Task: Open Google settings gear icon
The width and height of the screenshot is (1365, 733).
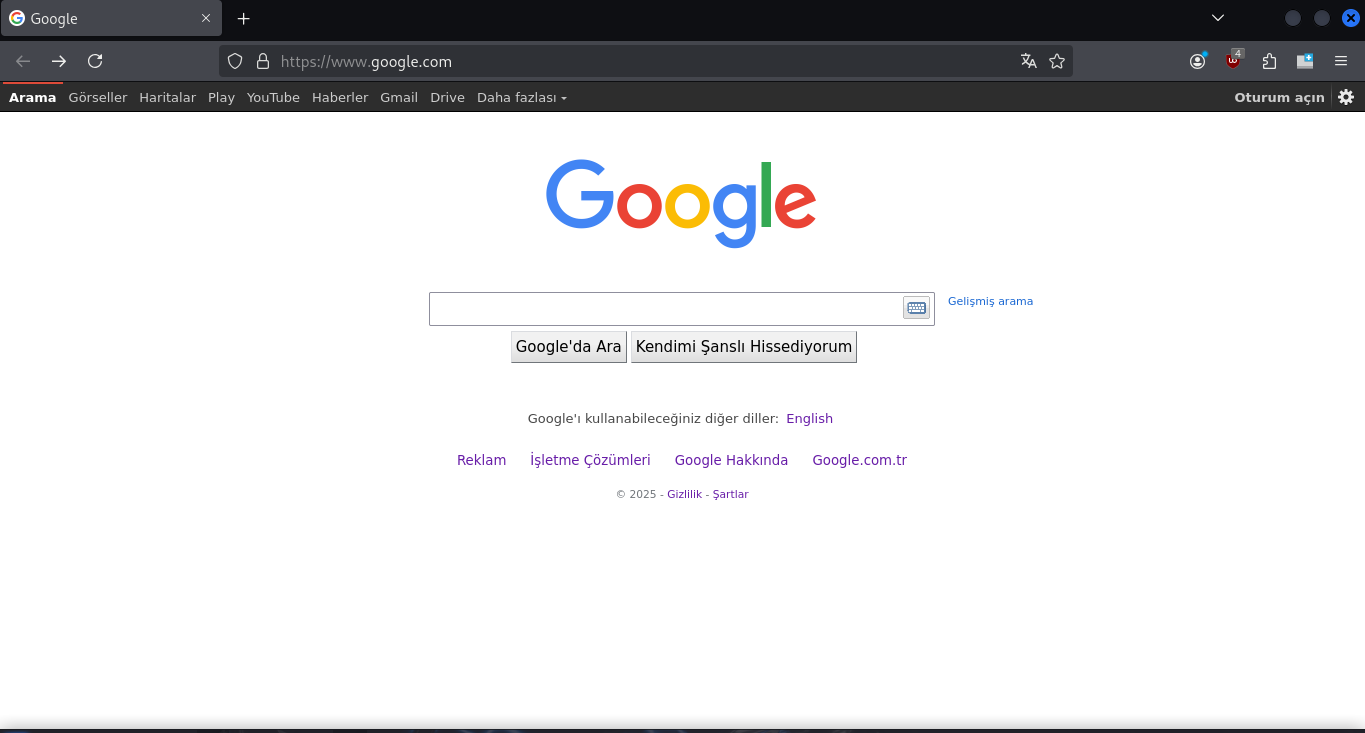Action: pyautogui.click(x=1346, y=97)
